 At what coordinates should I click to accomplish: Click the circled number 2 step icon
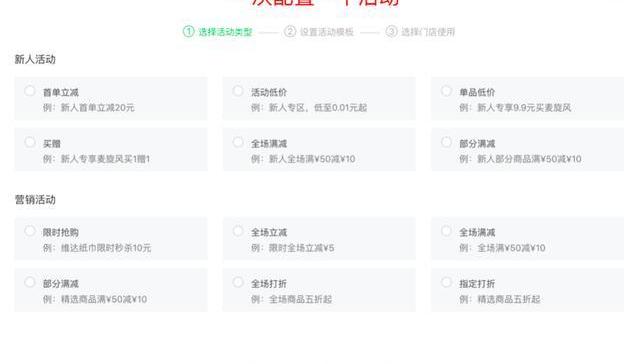coord(290,31)
